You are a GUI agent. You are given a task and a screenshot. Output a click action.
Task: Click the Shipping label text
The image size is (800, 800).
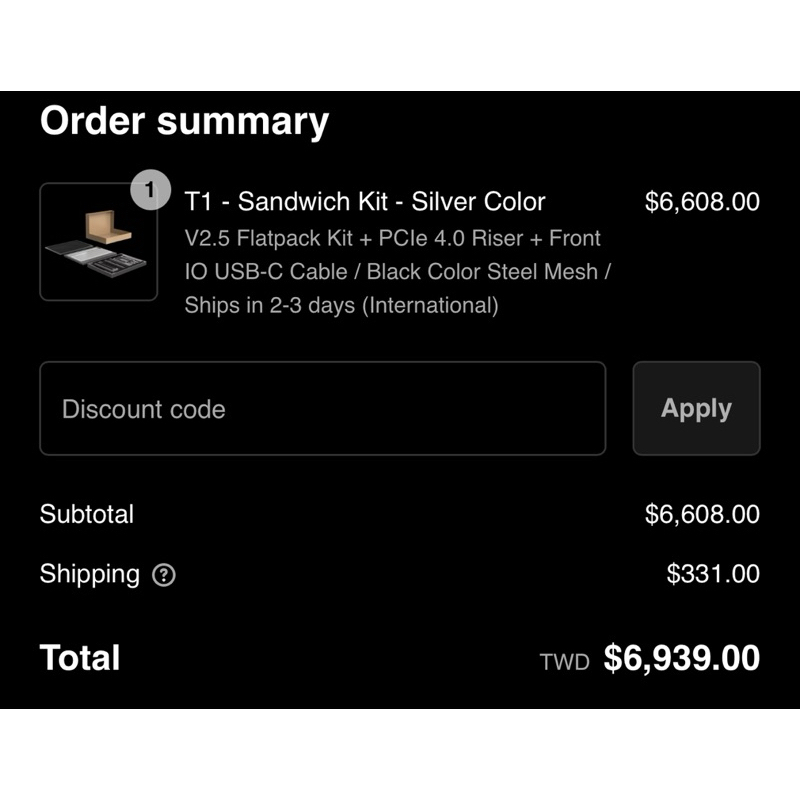(x=89, y=574)
